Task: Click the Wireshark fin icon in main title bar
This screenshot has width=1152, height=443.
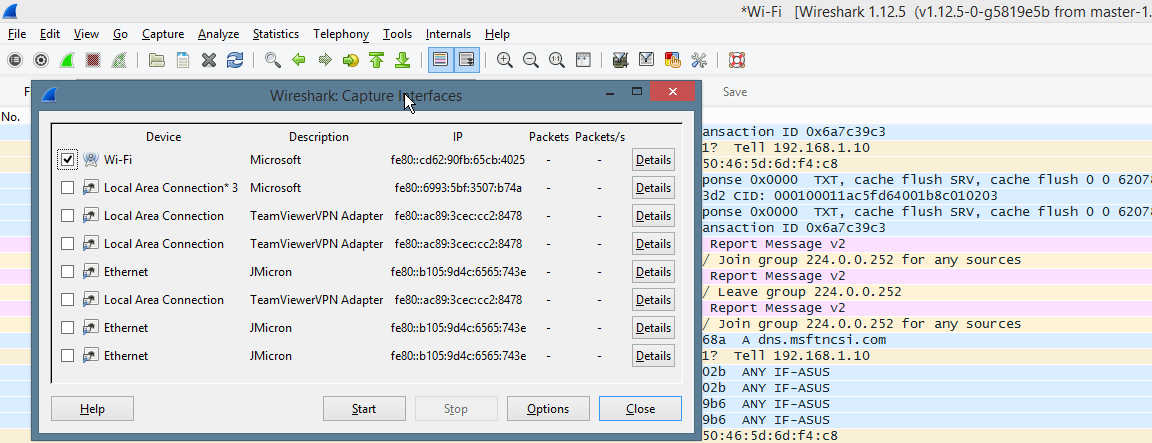Action: [x=10, y=12]
